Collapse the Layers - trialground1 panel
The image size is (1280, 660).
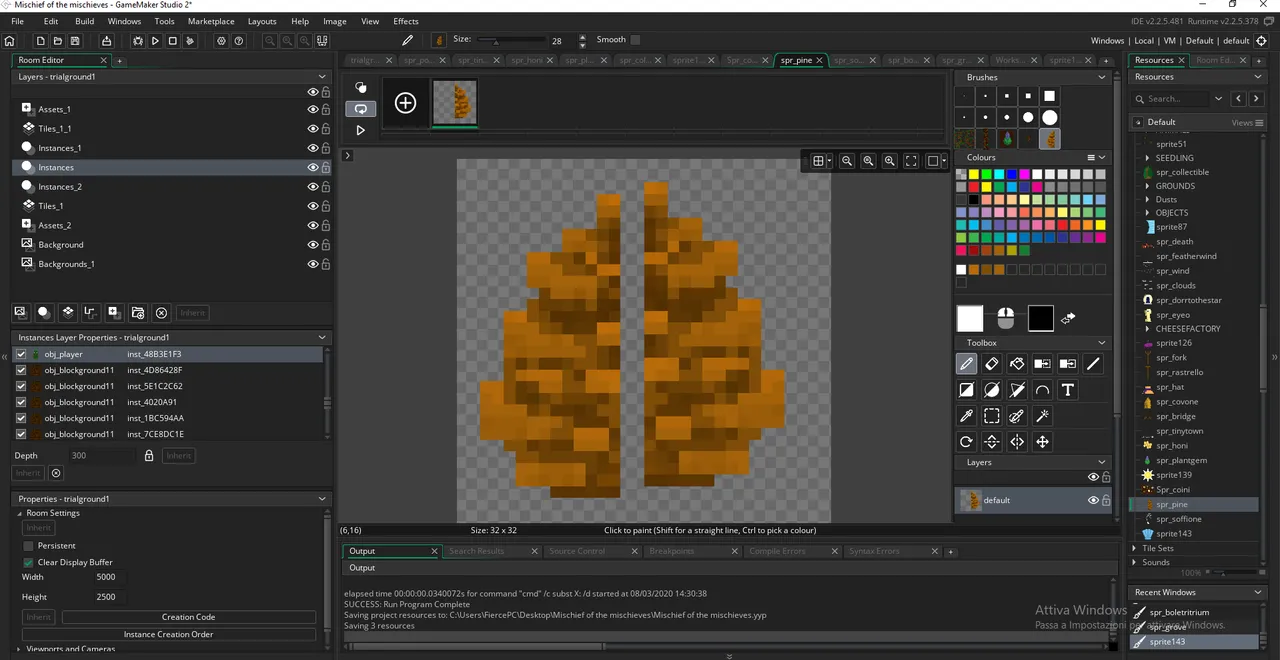pyautogui.click(x=322, y=76)
